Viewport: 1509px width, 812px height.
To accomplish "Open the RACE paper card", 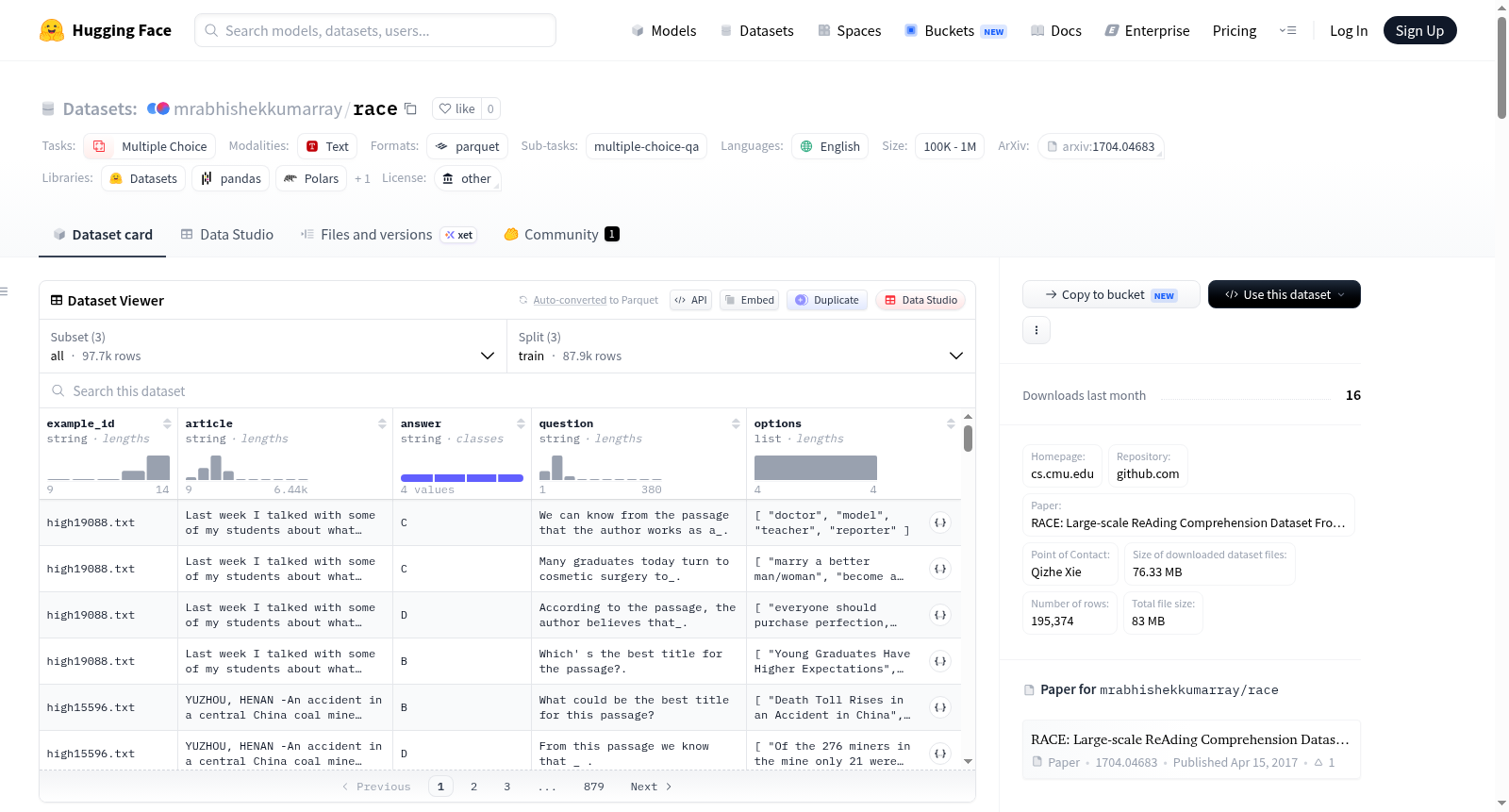I will click(x=1191, y=750).
